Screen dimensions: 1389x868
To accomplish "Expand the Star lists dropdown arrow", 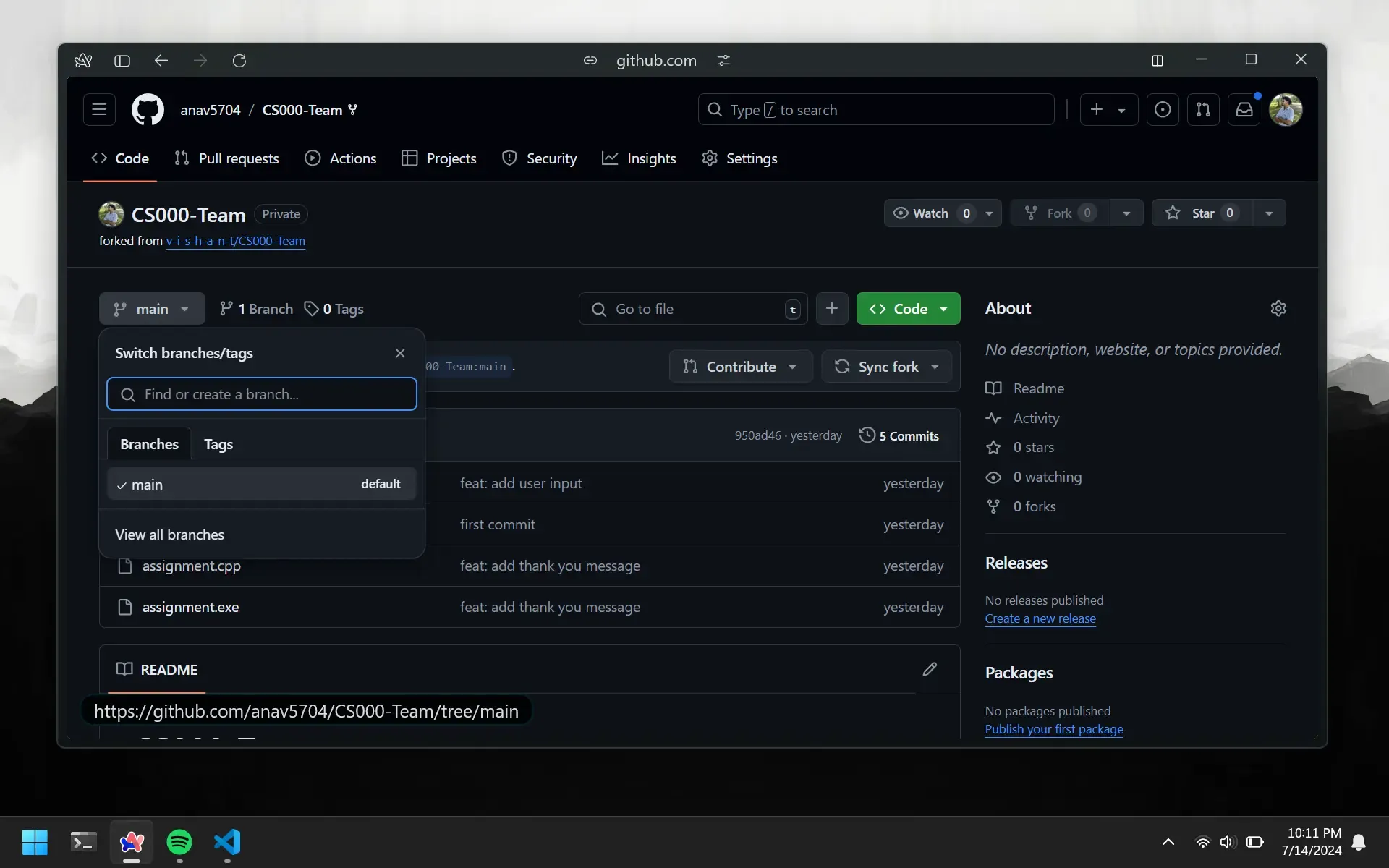I will [1269, 213].
